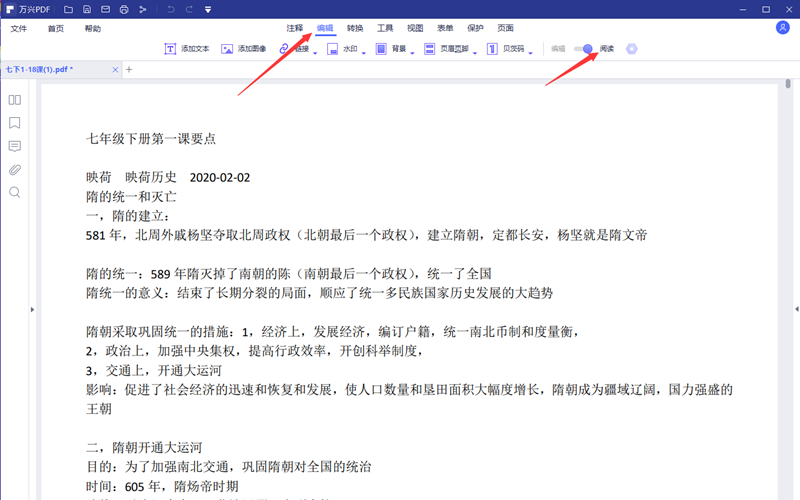Screen dimensions: 800x500
Task: Click the email icon in title bar
Action: pos(106,9)
